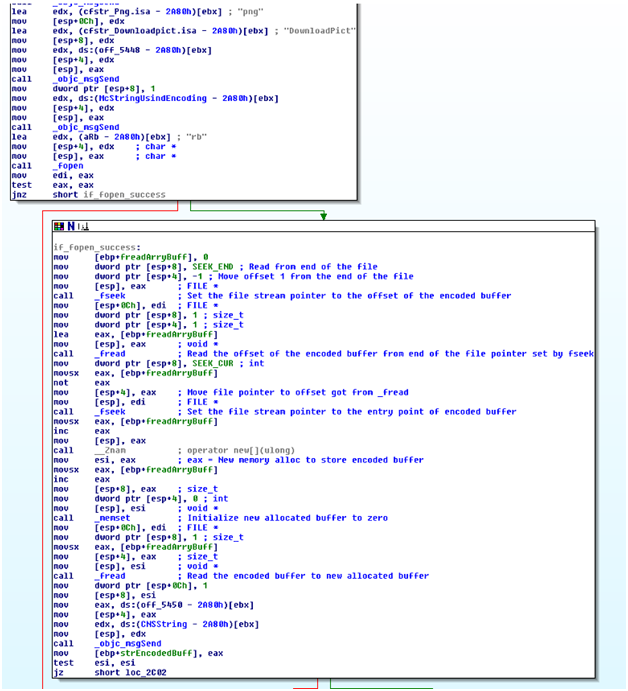Click _fread call reading offset of encoded buffer
The width and height of the screenshot is (628, 691).
click(323, 354)
